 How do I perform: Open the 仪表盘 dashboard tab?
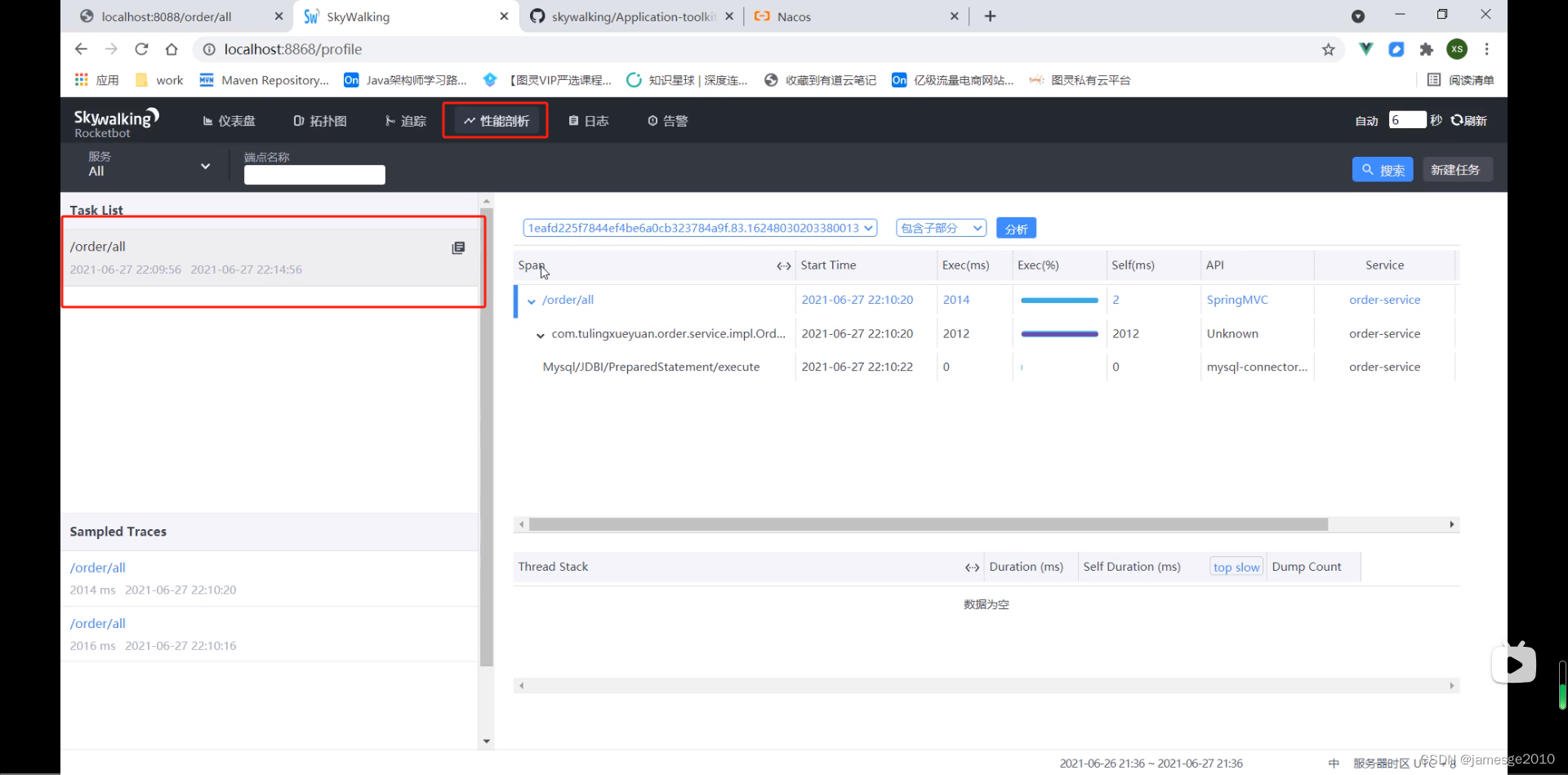point(229,121)
